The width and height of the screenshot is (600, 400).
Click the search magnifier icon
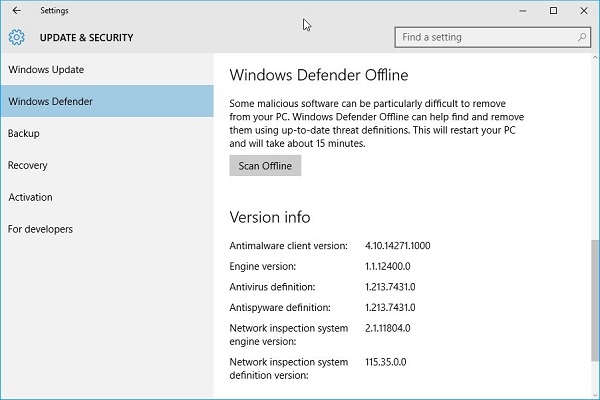(x=582, y=37)
